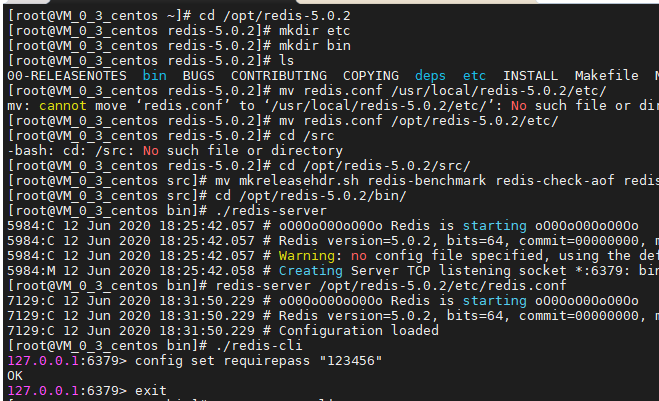Click '18:25:42.058' timestamp in log
Screen dimensions: 659x401
pyautogui.click(x=207, y=271)
